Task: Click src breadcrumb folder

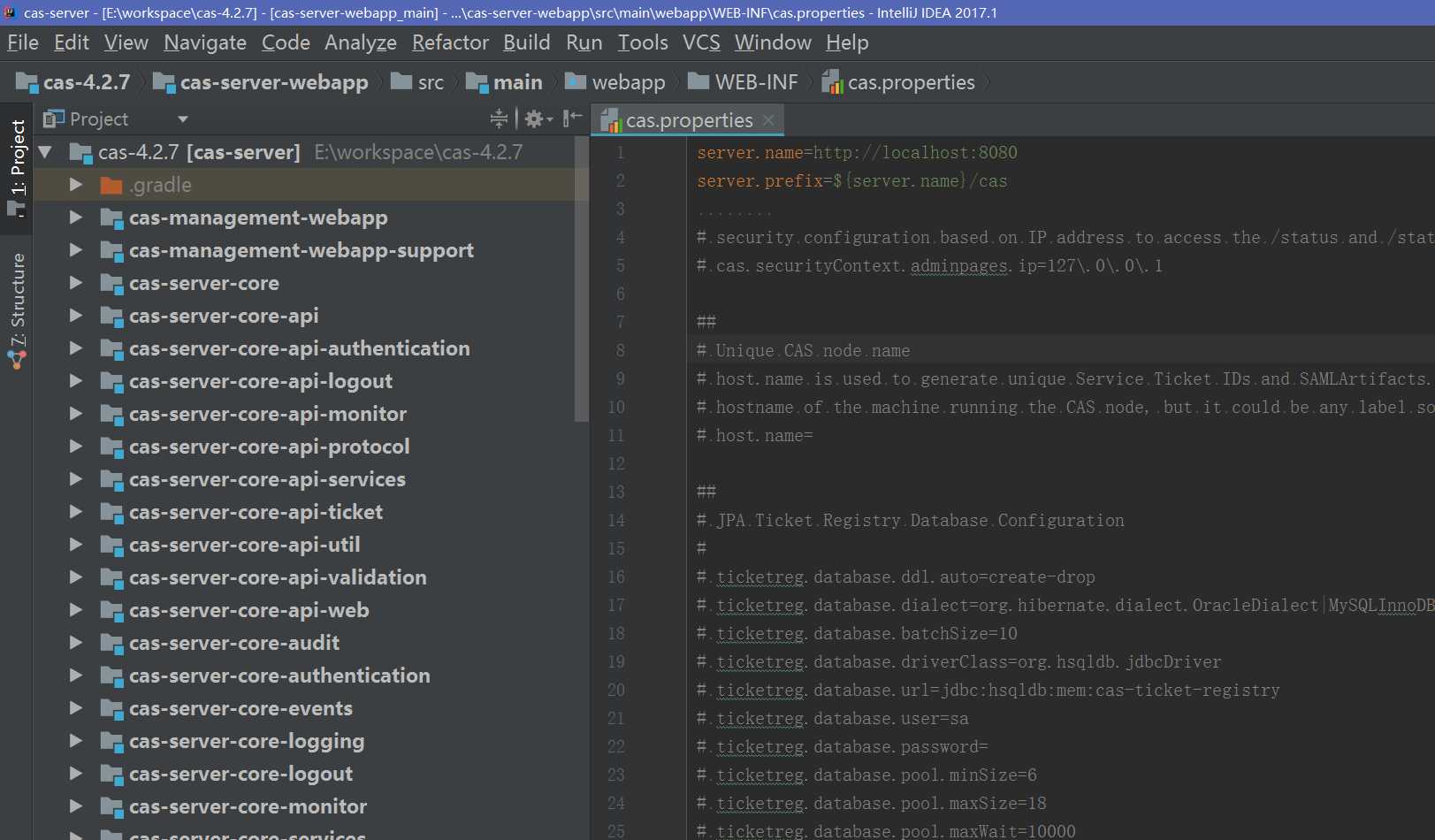Action: 417,82
